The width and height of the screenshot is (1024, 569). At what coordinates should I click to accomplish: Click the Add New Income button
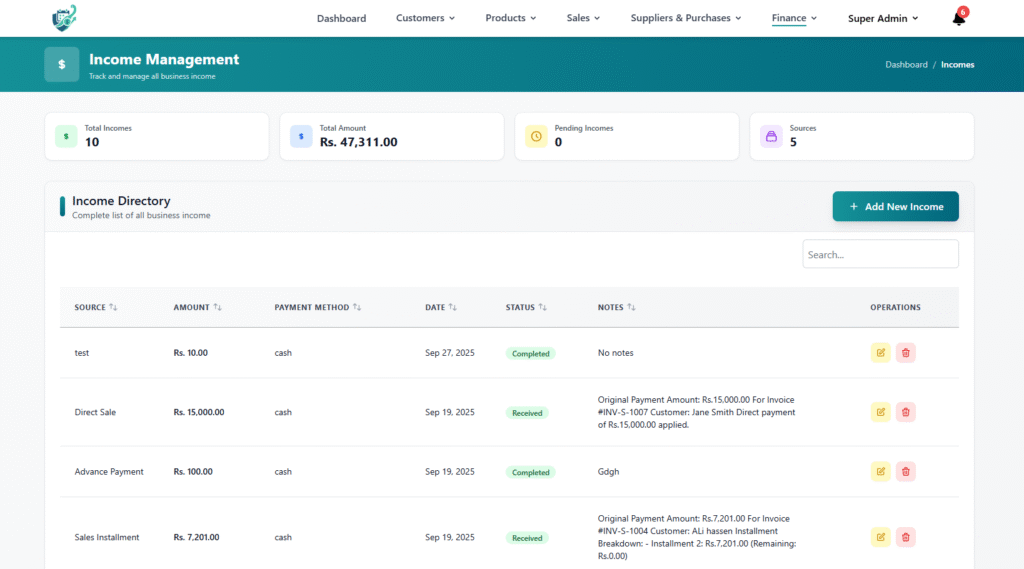(895, 207)
